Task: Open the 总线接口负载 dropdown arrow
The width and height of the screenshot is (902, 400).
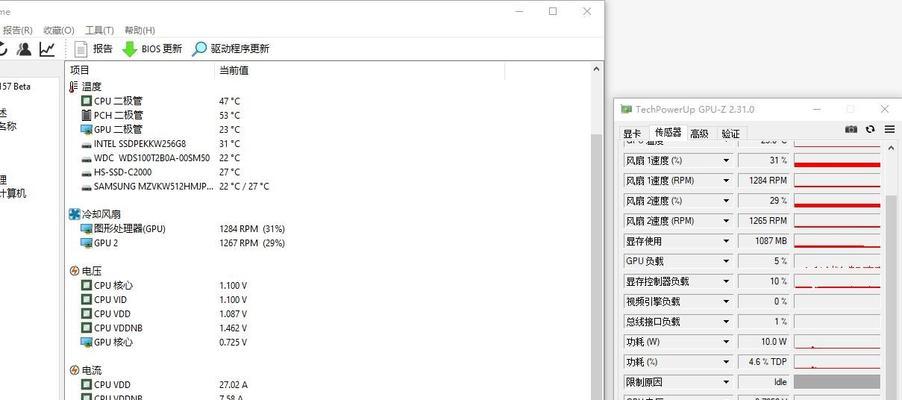Action: [726, 322]
